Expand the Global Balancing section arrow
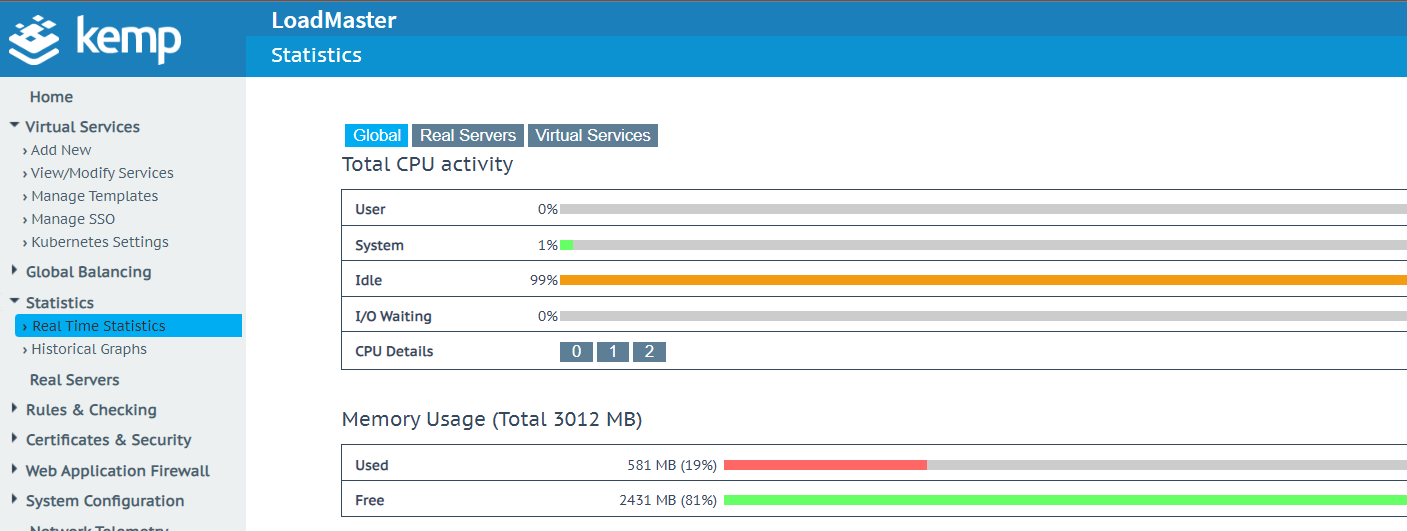This screenshot has height=531, width=1407. click(x=14, y=271)
